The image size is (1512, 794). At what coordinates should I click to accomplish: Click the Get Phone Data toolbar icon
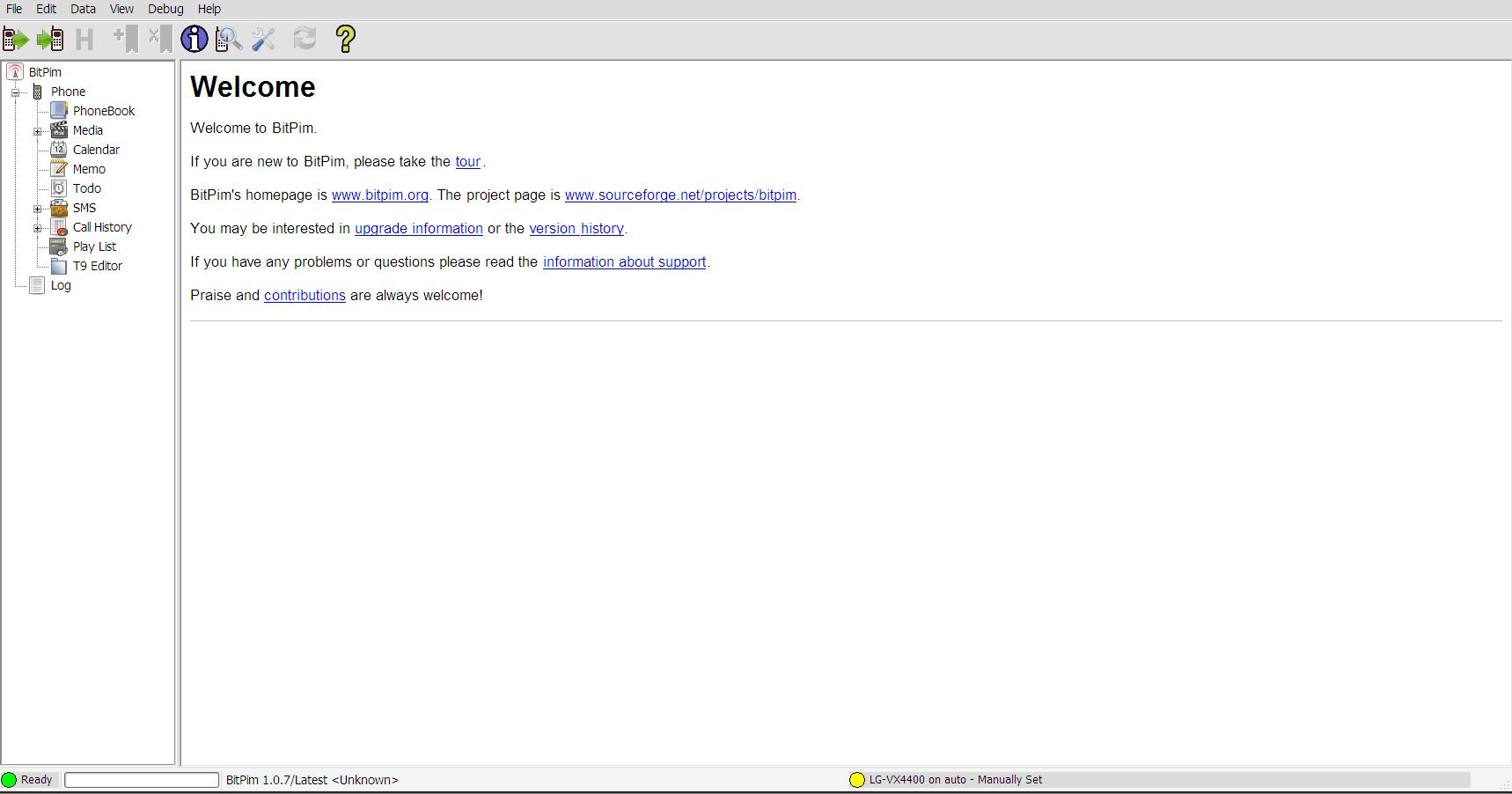[16, 39]
